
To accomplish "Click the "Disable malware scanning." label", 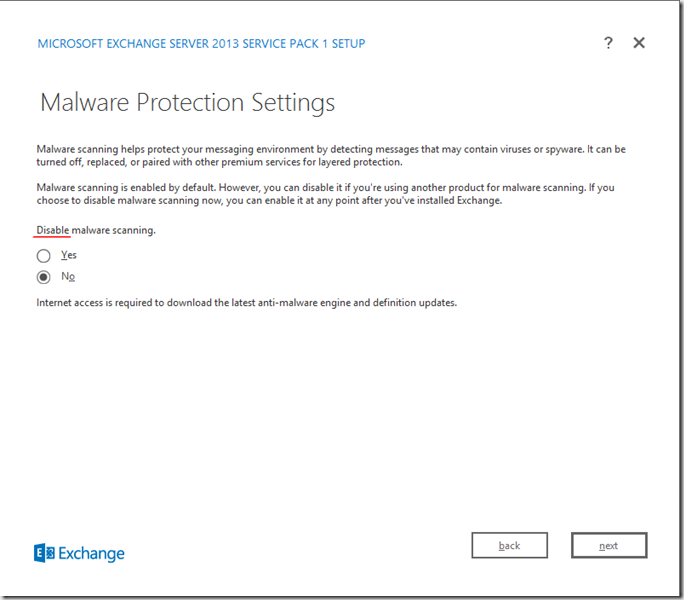I will point(96,230).
